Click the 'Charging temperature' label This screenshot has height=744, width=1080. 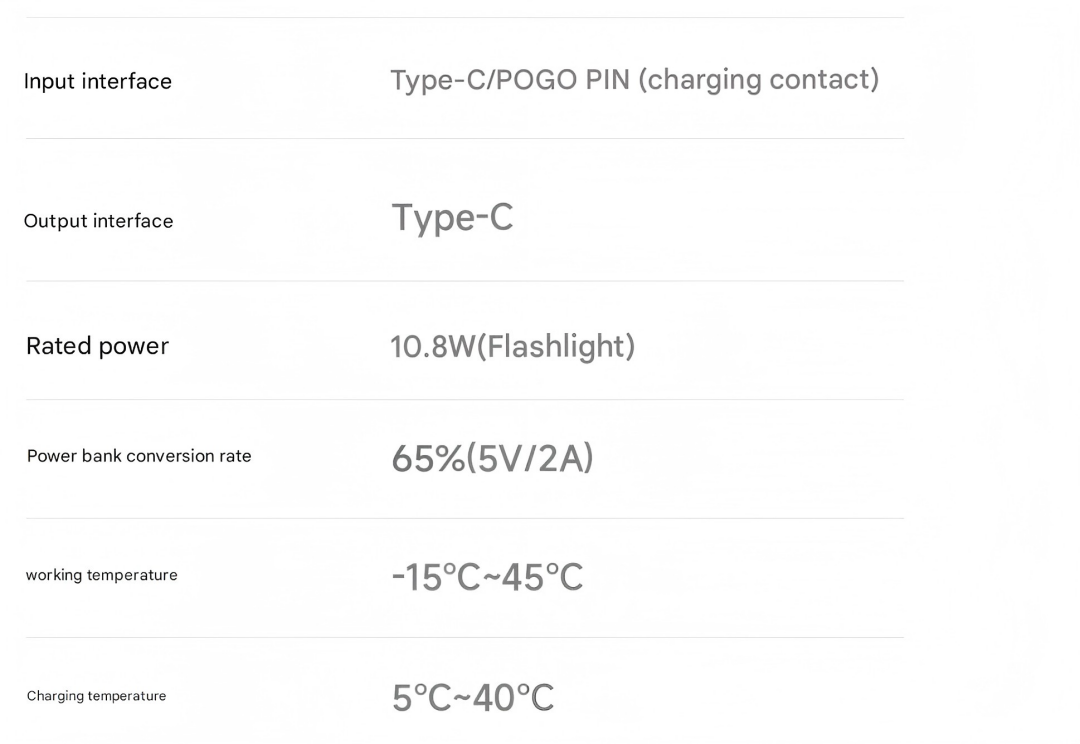point(96,696)
